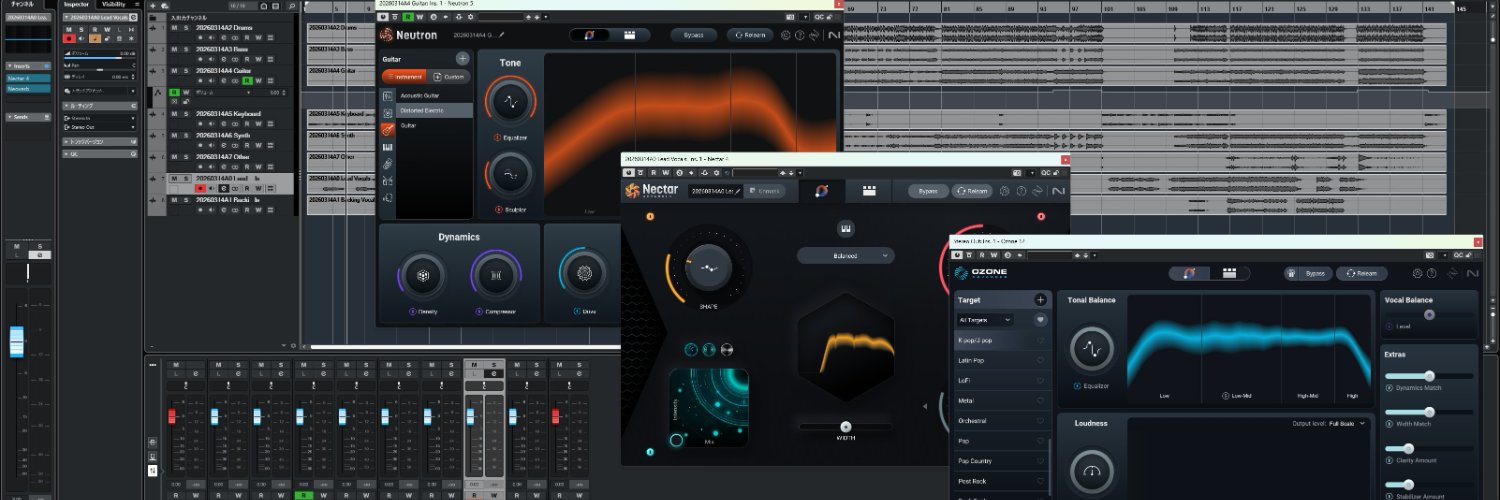Open Ozone settings gear icon
Screen dimensions: 1500x500
tap(1417, 273)
